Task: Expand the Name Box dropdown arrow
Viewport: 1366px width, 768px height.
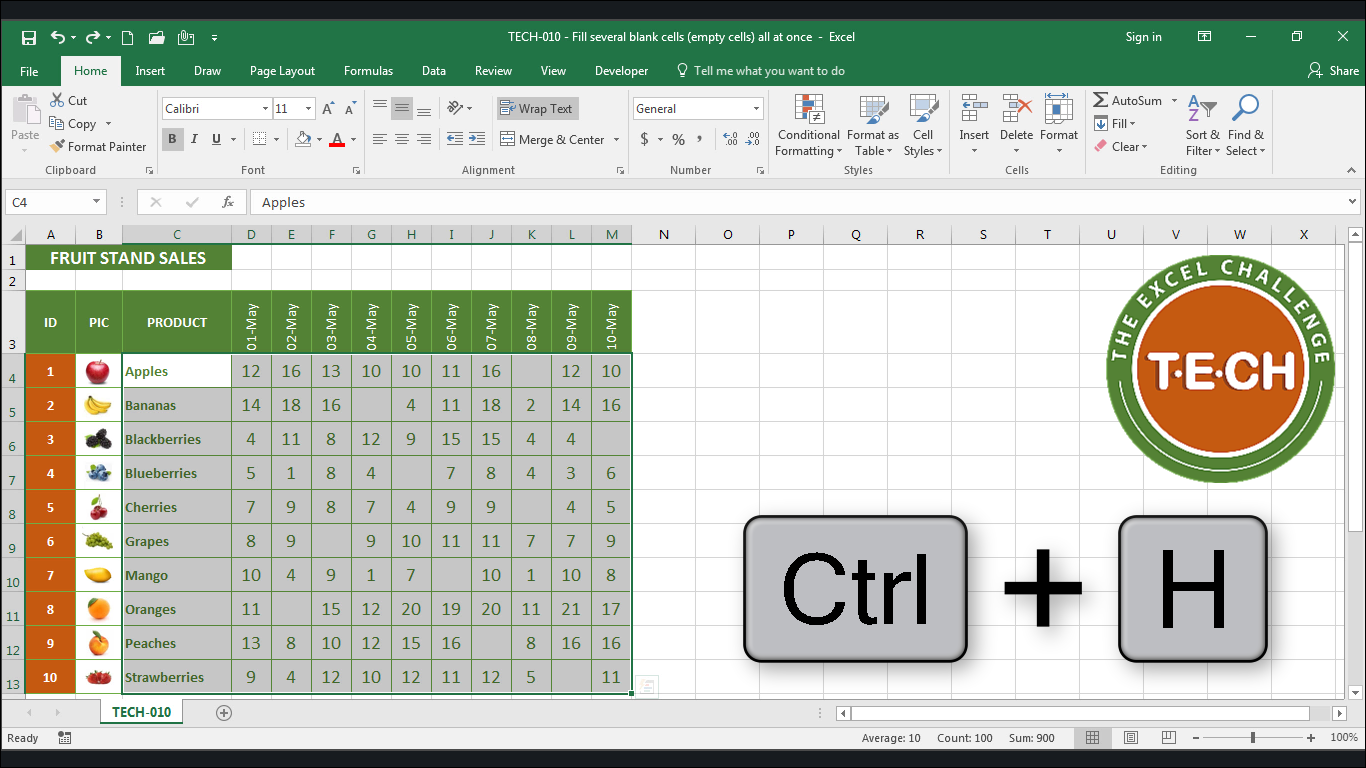Action: point(97,202)
